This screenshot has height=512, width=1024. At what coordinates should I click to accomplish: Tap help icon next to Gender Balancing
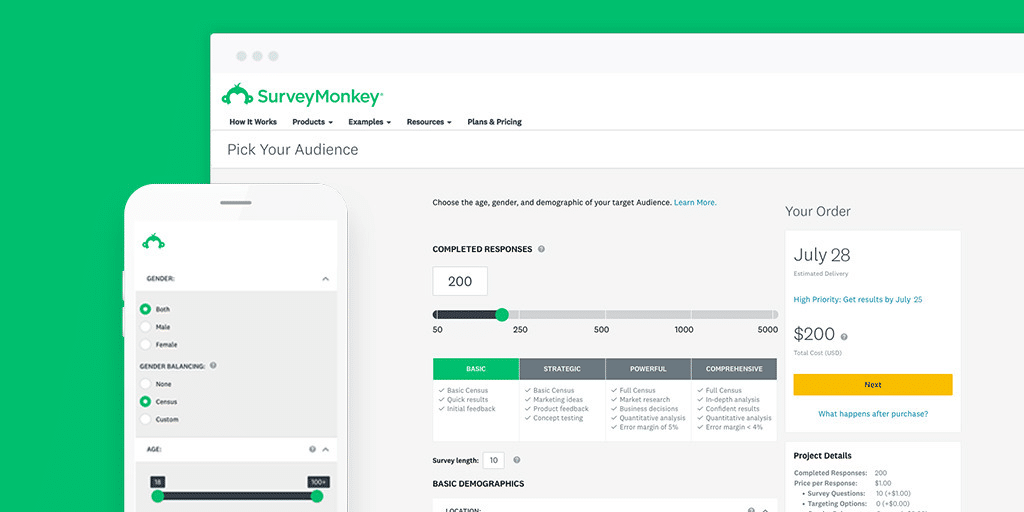point(213,366)
